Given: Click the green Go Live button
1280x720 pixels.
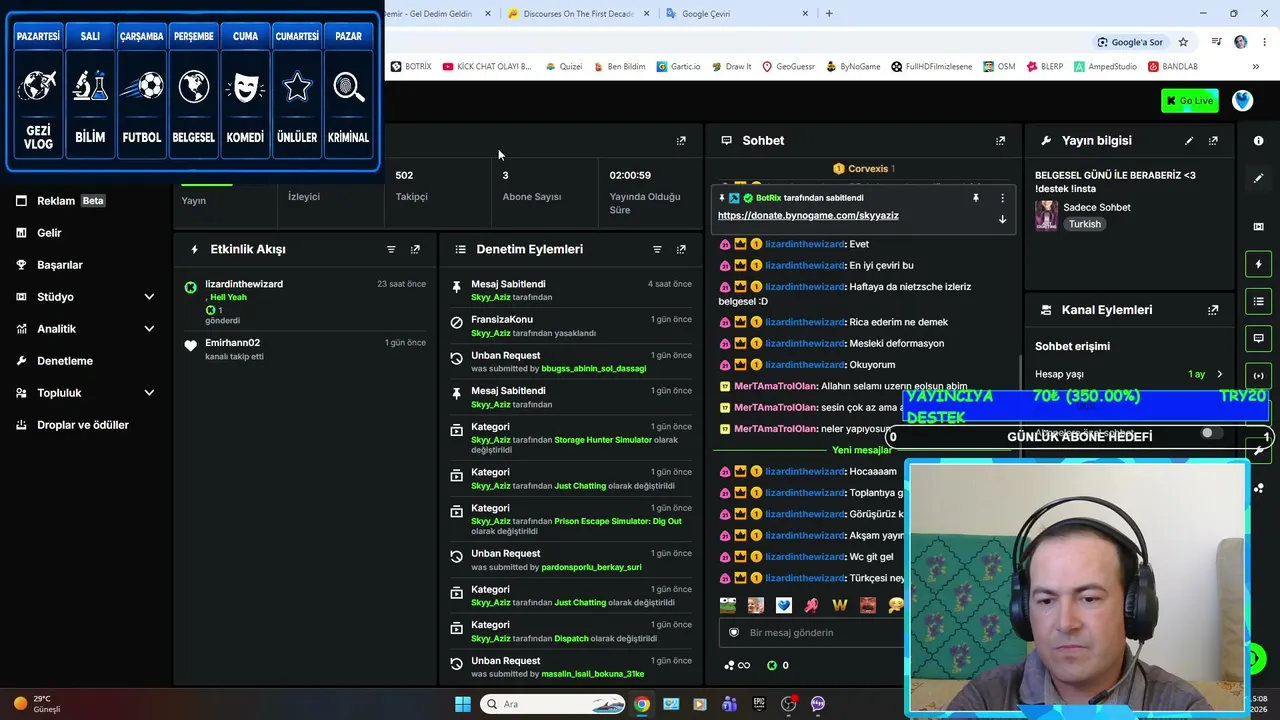Looking at the screenshot, I should 1190,100.
